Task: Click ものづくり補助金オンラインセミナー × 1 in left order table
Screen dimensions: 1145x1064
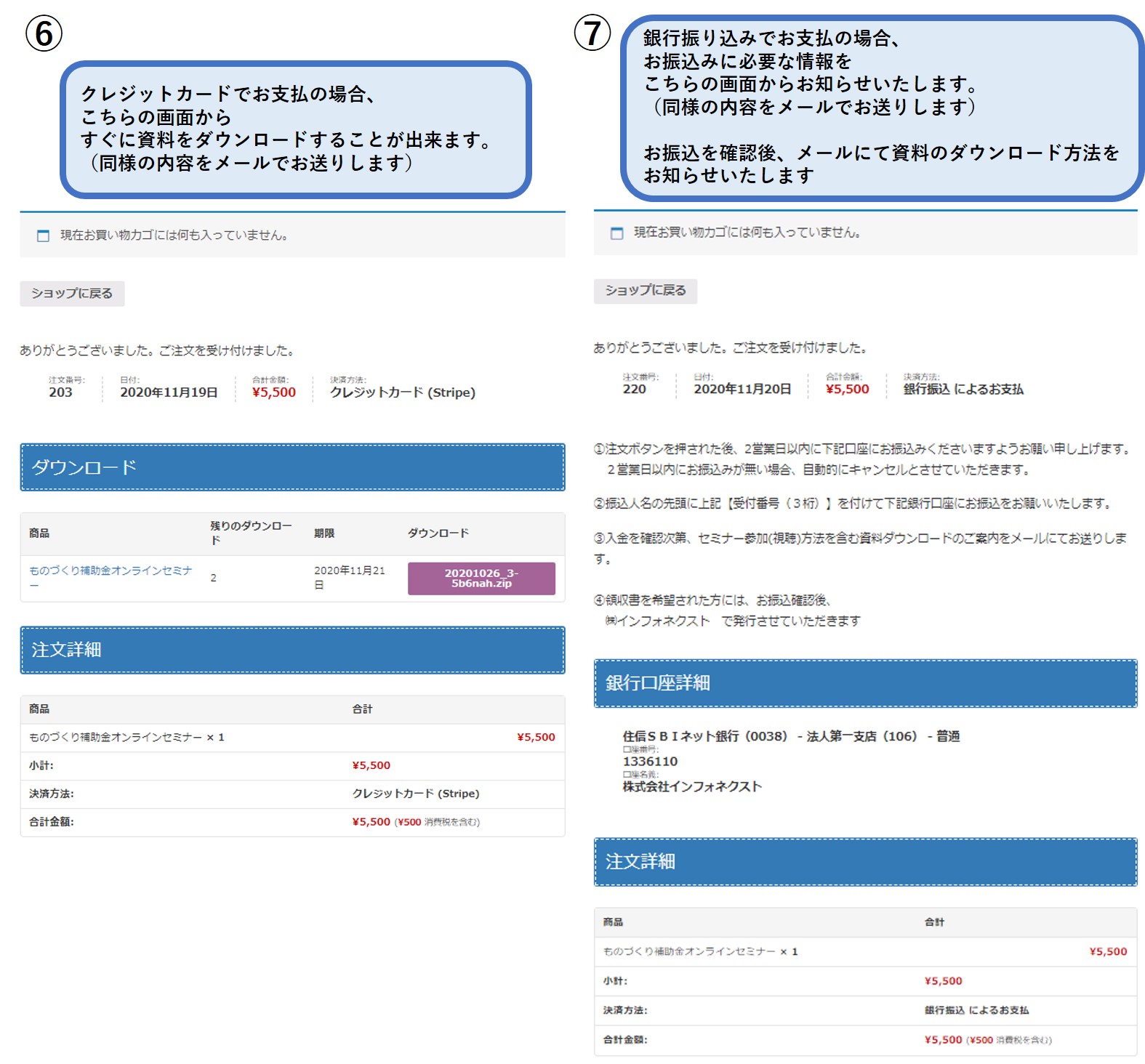Action: 126,738
